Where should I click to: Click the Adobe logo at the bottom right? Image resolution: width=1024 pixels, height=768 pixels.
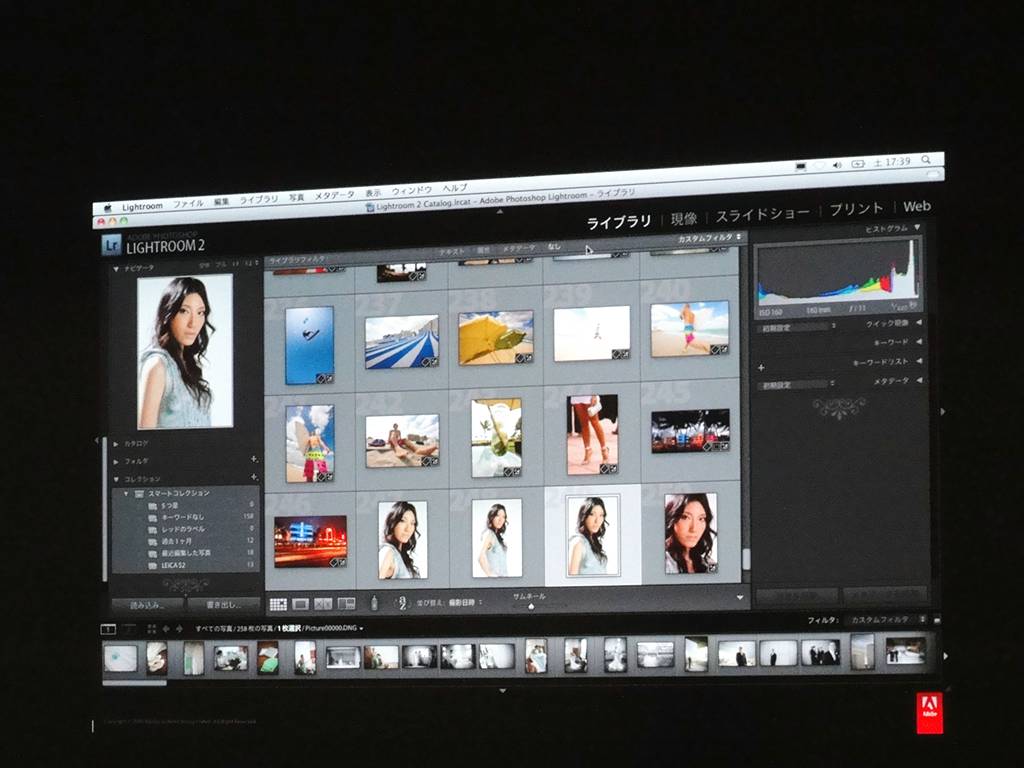click(x=929, y=712)
